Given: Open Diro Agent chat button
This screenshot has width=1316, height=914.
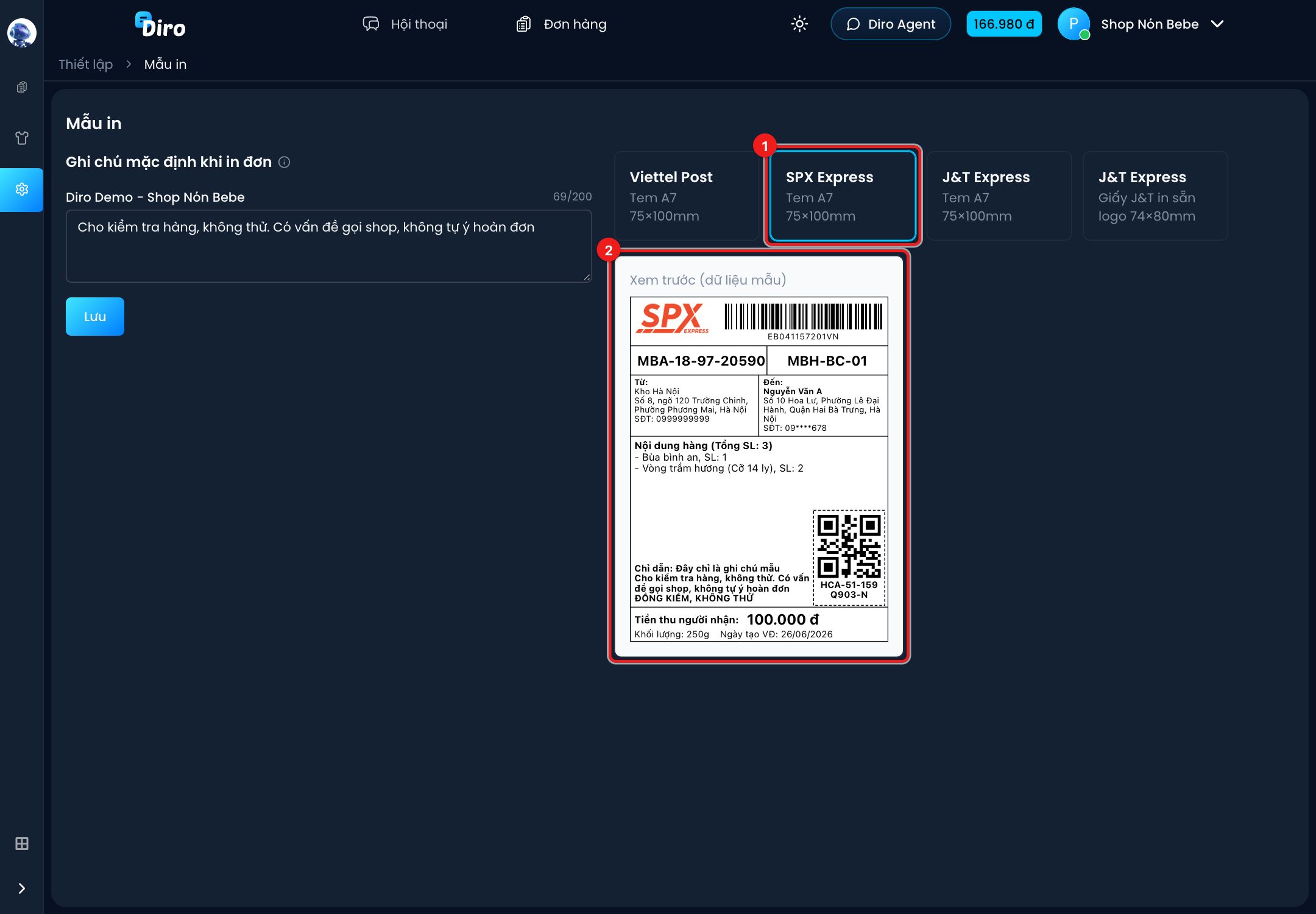Looking at the screenshot, I should click(891, 24).
